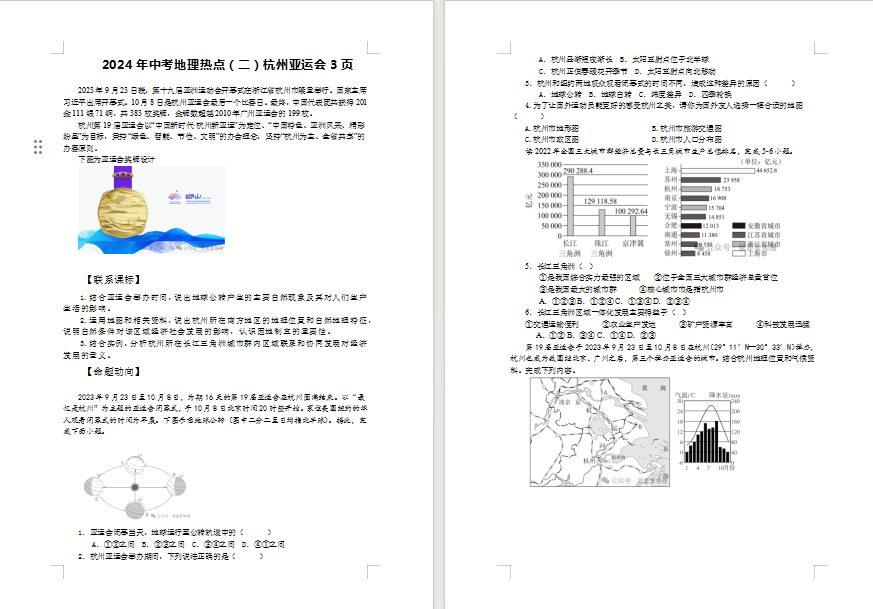873x609 pixels.
Task: Select the Asian Games gold medal image
Action: click(x=151, y=209)
